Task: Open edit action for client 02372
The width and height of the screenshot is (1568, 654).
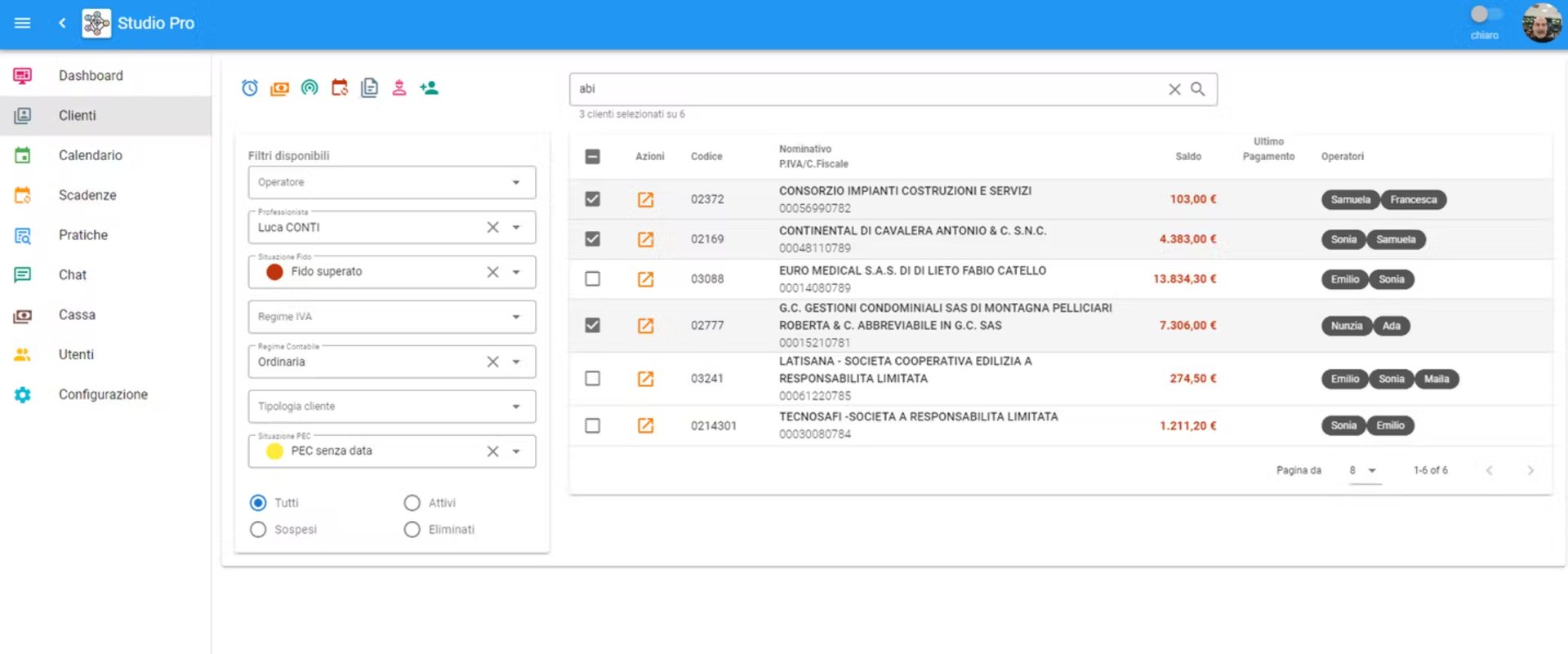Action: coord(645,199)
